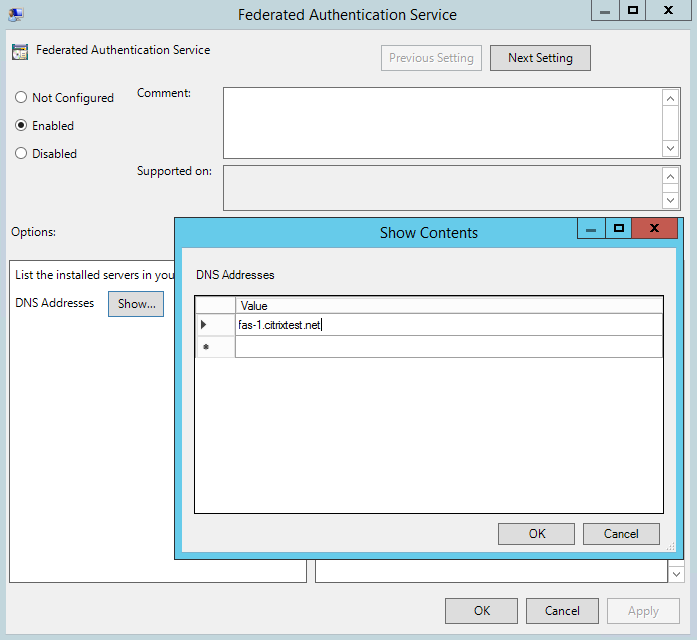This screenshot has height=640, width=697.
Task: Maximize the Show Contents dialog
Action: tap(619, 229)
